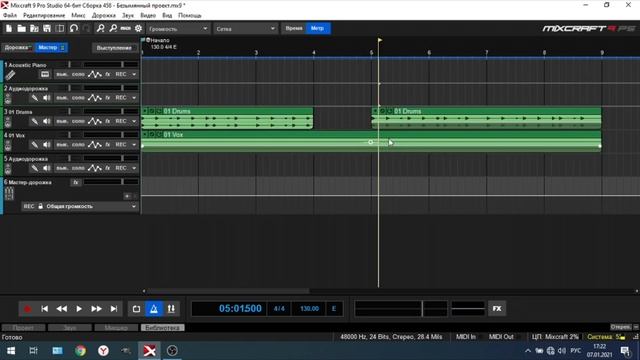Mute the Acoustic Piano track
The height and width of the screenshot is (360, 640).
[x=62, y=74]
